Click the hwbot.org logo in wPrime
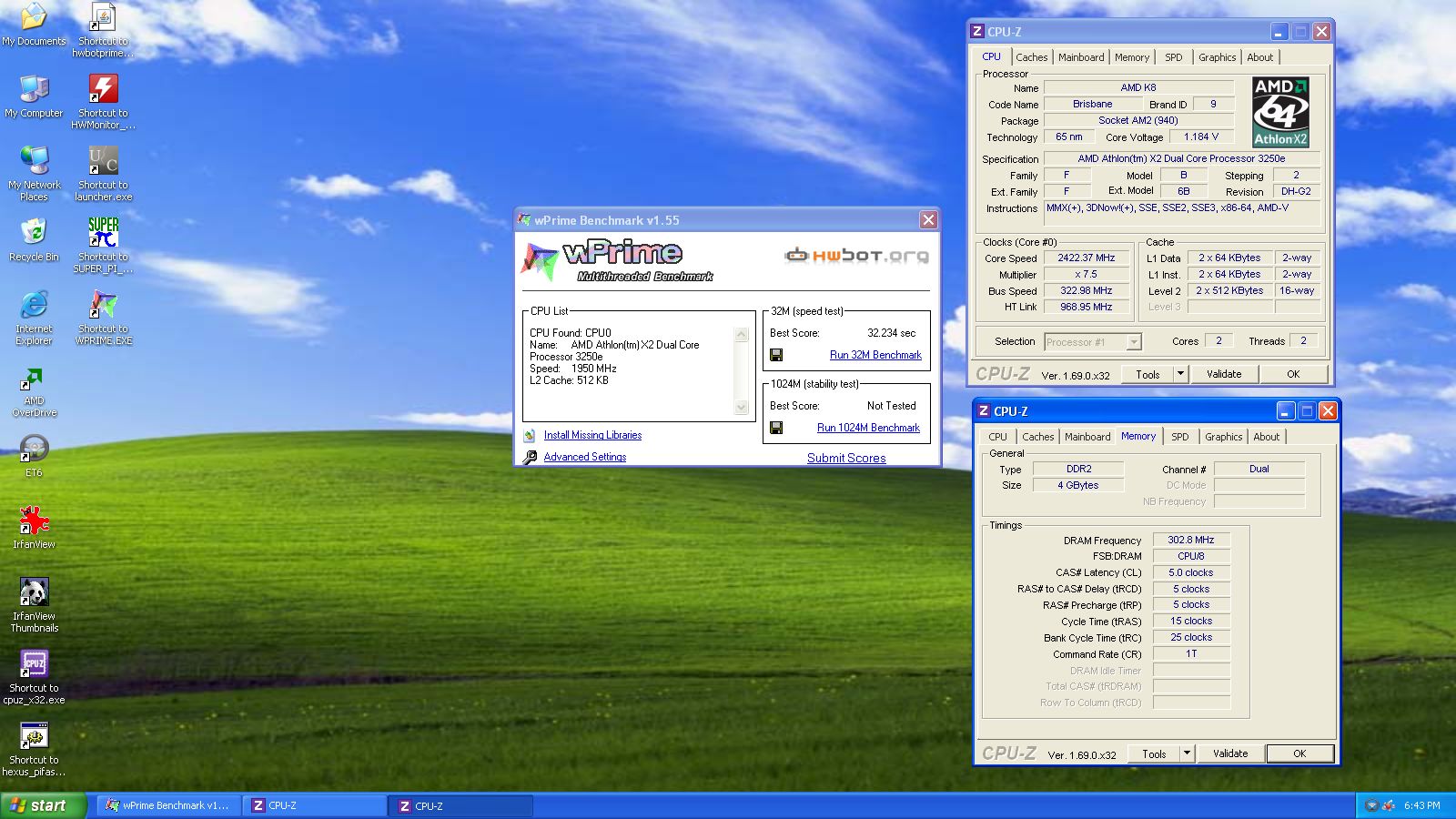The image size is (1456, 819). (x=856, y=256)
